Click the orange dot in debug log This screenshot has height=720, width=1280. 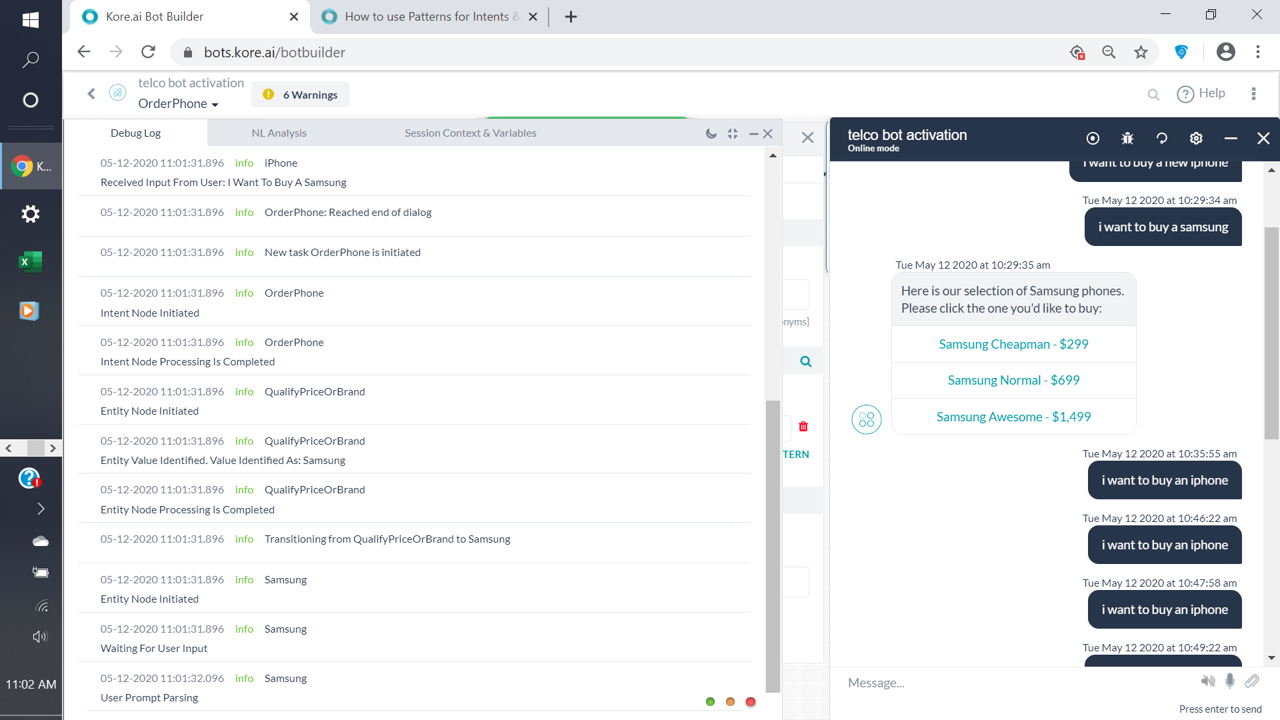(x=730, y=702)
